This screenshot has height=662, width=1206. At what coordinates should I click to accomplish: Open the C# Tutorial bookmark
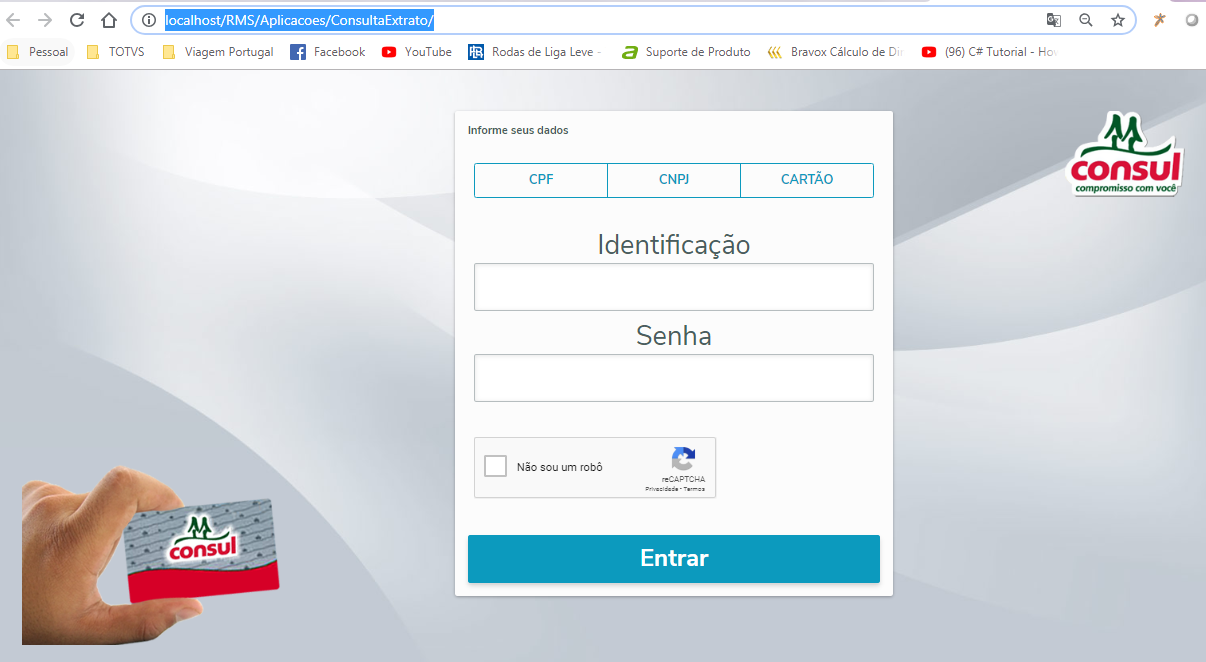pos(990,52)
